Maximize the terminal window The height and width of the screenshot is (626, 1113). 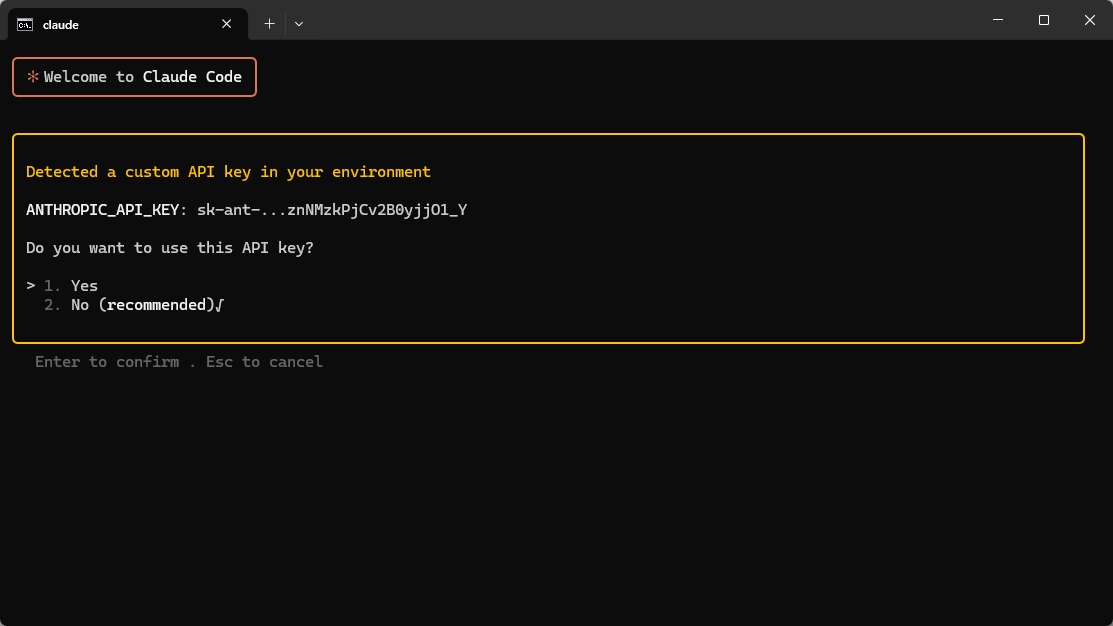[1044, 20]
